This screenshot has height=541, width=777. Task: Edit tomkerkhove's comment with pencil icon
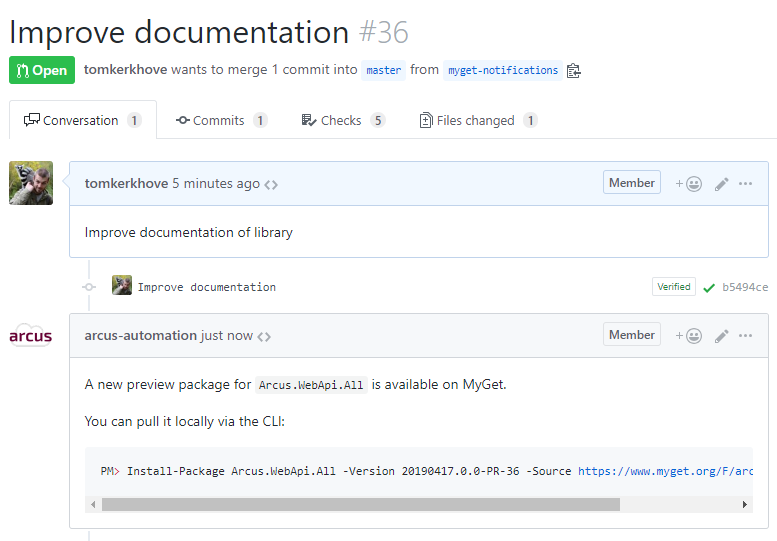(722, 184)
